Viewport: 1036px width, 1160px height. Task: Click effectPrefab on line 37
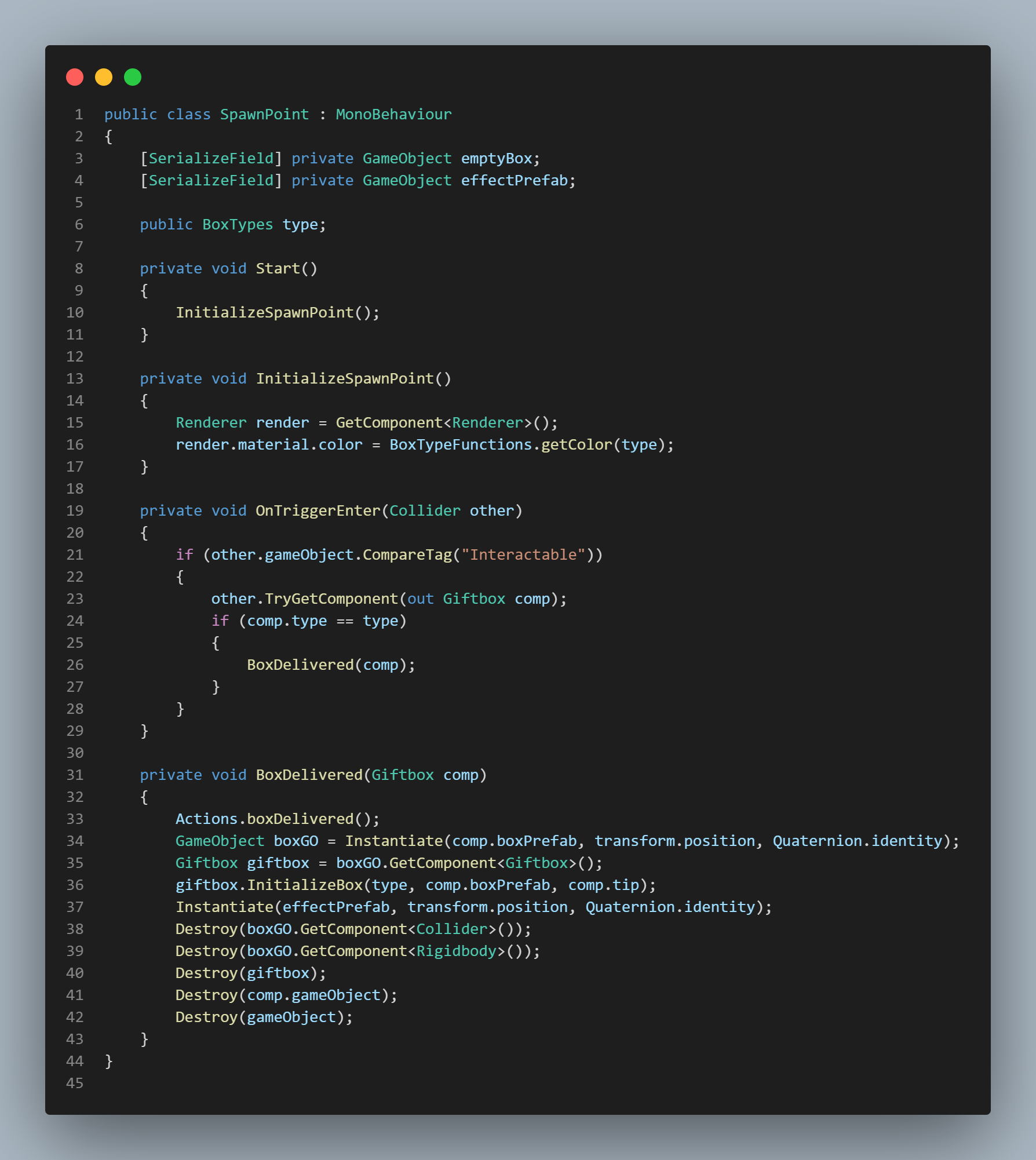335,907
